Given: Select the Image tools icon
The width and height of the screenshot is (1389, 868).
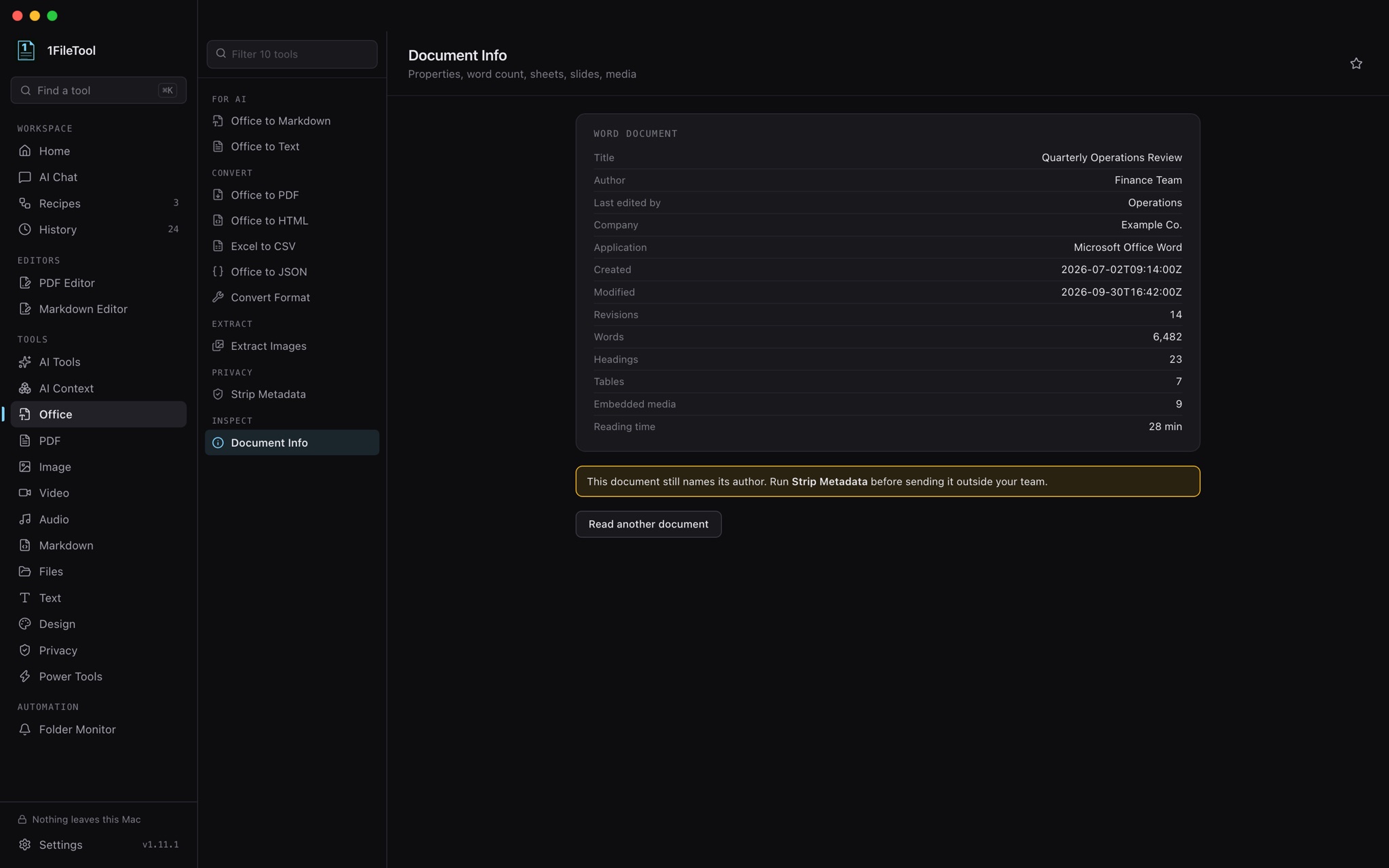Looking at the screenshot, I should [25, 467].
